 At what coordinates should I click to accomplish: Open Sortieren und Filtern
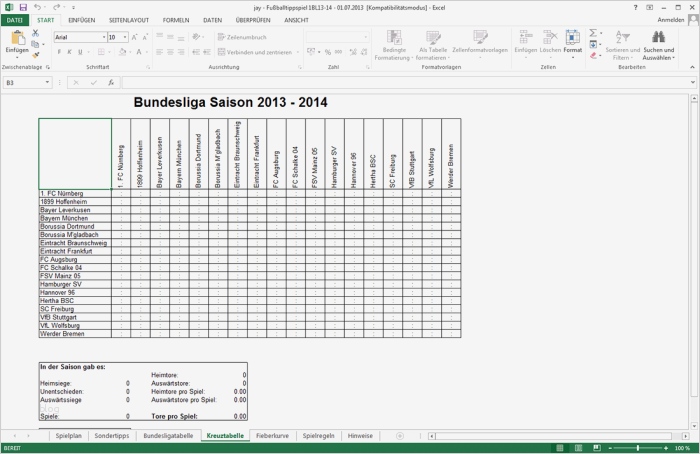pyautogui.click(x=622, y=45)
